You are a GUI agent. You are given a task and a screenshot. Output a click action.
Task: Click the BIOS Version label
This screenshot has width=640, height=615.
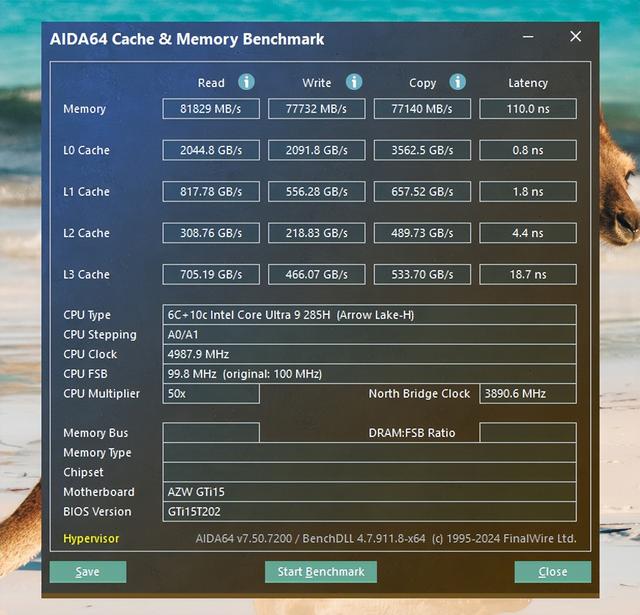point(97,511)
